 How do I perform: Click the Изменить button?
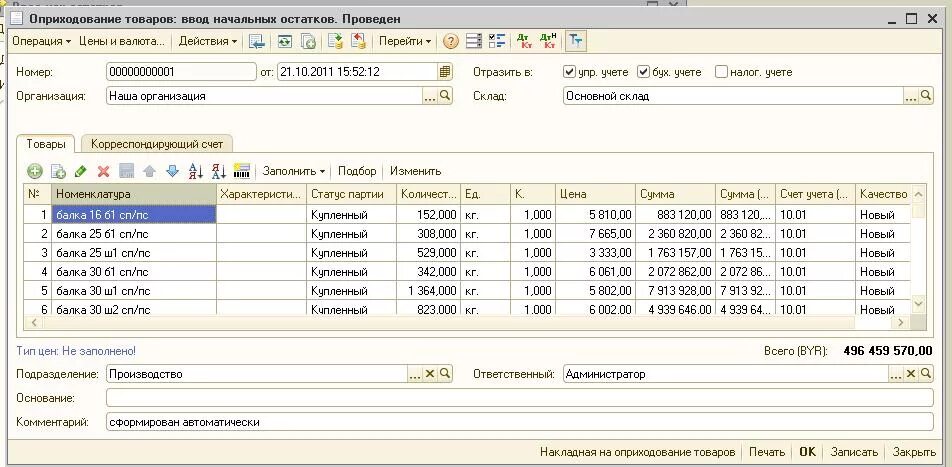coord(415,171)
